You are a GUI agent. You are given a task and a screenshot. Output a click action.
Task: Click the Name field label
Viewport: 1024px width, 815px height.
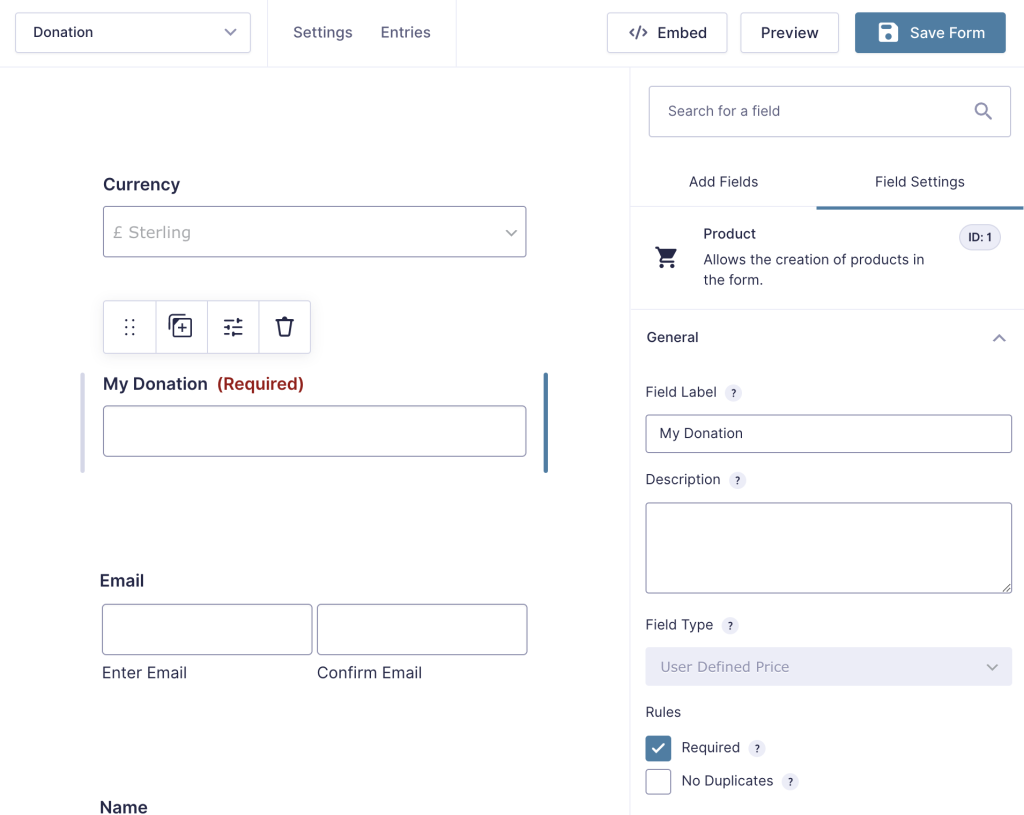pyautogui.click(x=123, y=807)
